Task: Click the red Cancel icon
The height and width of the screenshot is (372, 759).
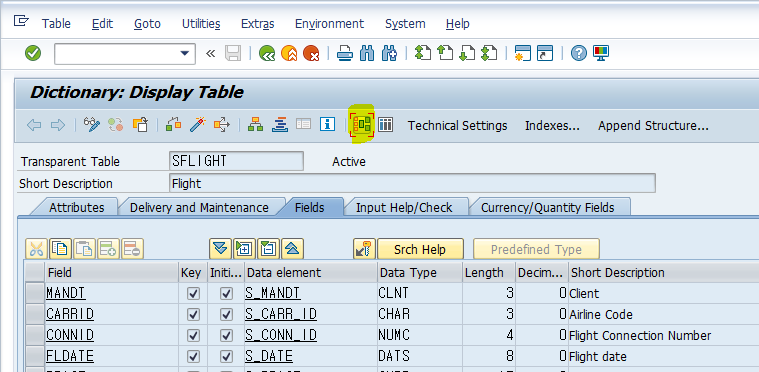Action: click(311, 53)
